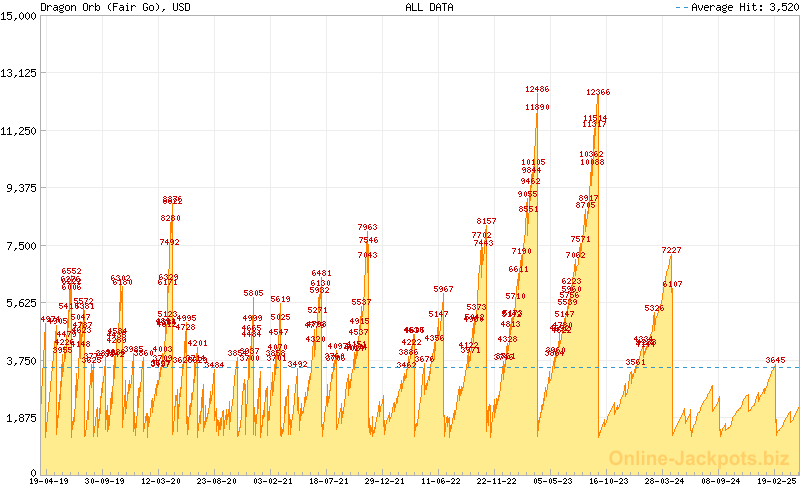Click the 19-02-25 x-axis date

(777, 481)
